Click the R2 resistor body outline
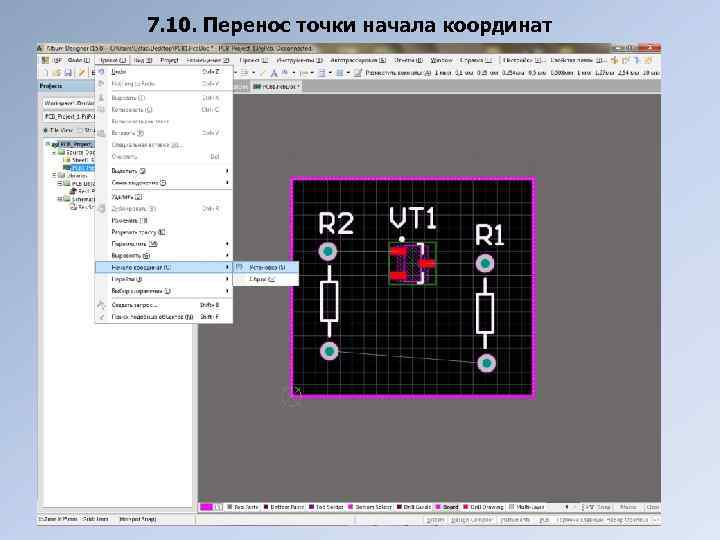Image resolution: width=720 pixels, height=540 pixels. tap(329, 301)
